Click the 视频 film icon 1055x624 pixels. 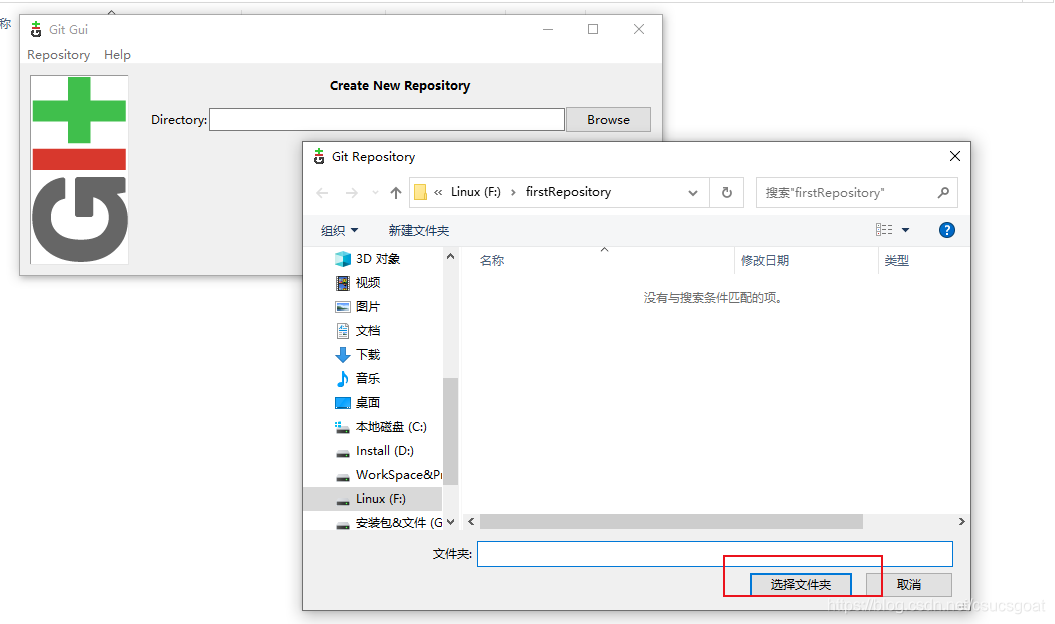coord(343,283)
